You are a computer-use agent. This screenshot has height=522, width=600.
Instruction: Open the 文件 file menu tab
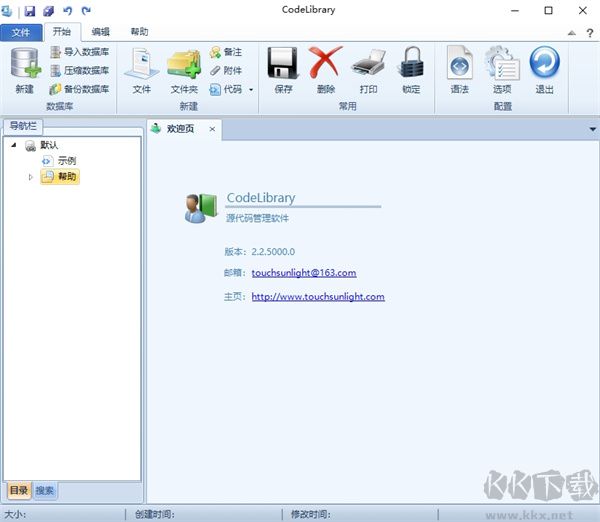[21, 32]
